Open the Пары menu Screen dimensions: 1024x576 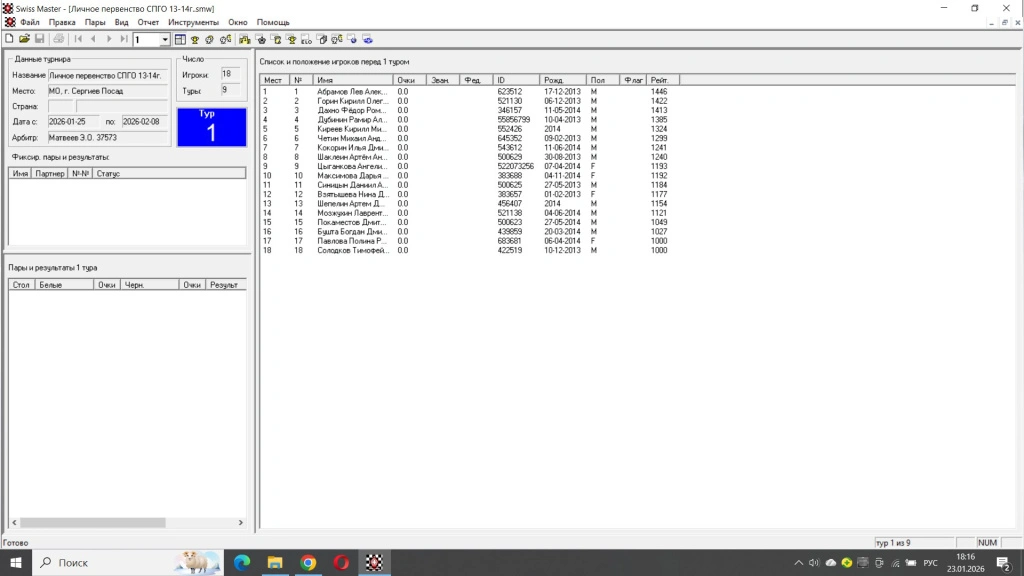coord(95,22)
